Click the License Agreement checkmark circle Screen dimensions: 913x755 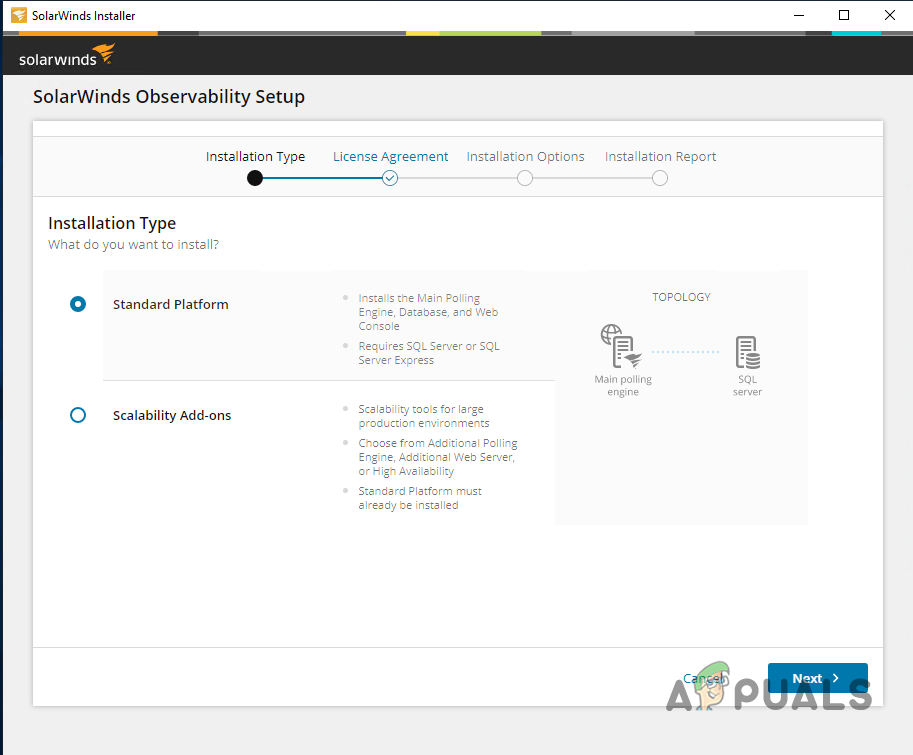(x=390, y=178)
